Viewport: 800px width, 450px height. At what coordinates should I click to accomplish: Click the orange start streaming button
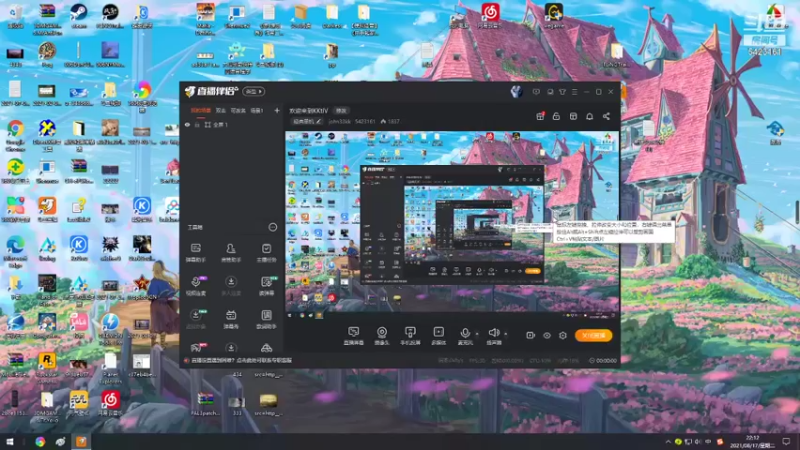(x=593, y=335)
